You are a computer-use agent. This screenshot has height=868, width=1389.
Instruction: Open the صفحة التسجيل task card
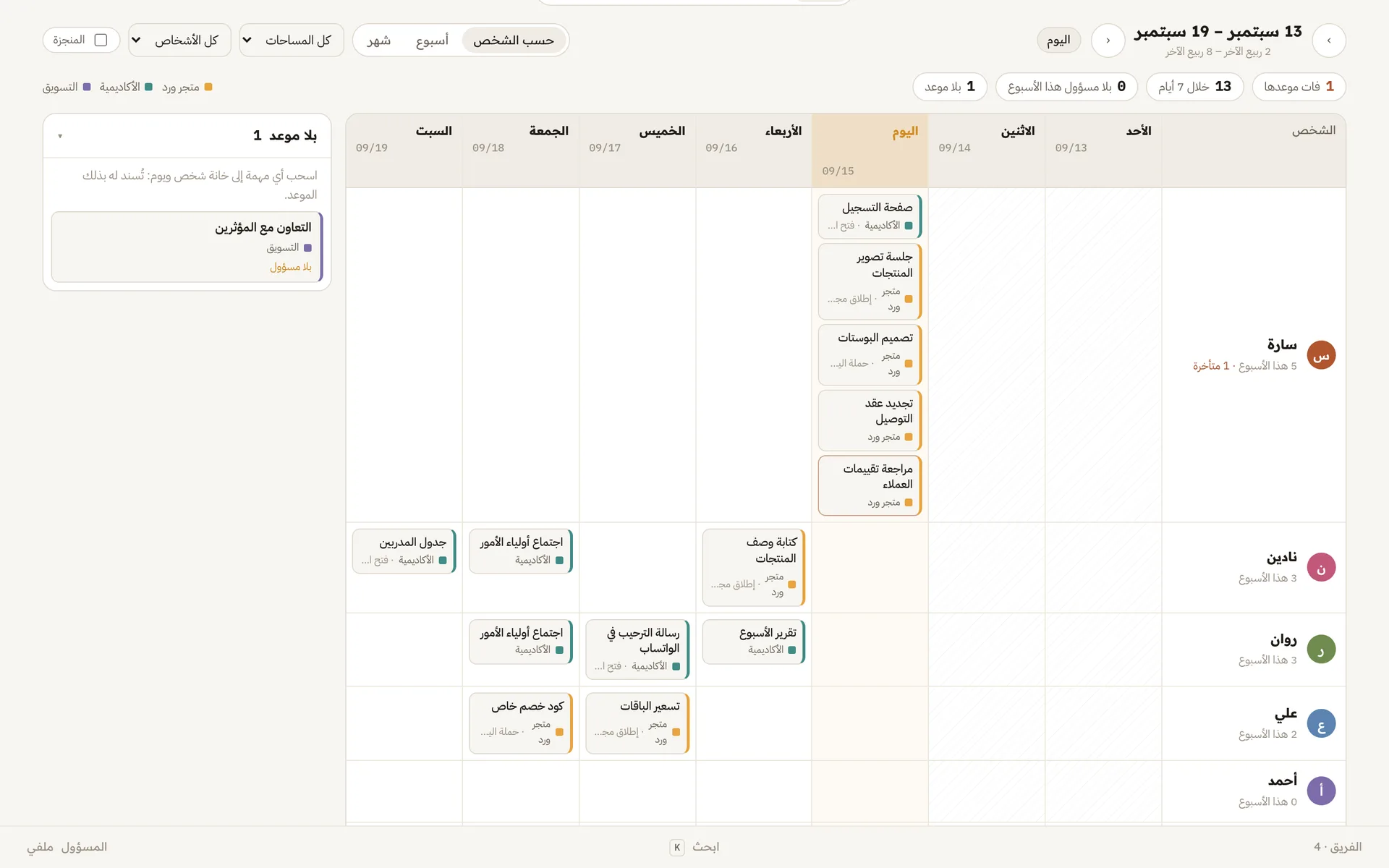(870, 216)
